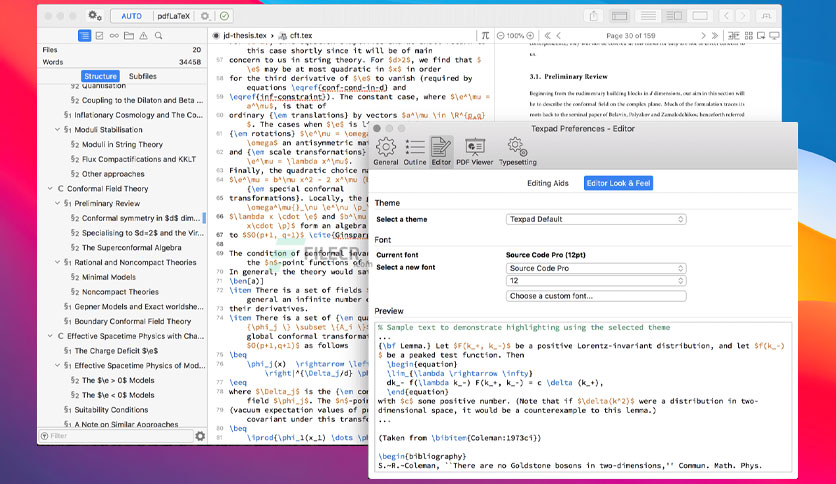
Task: Click the detach PDF window icon
Action: 761,36
